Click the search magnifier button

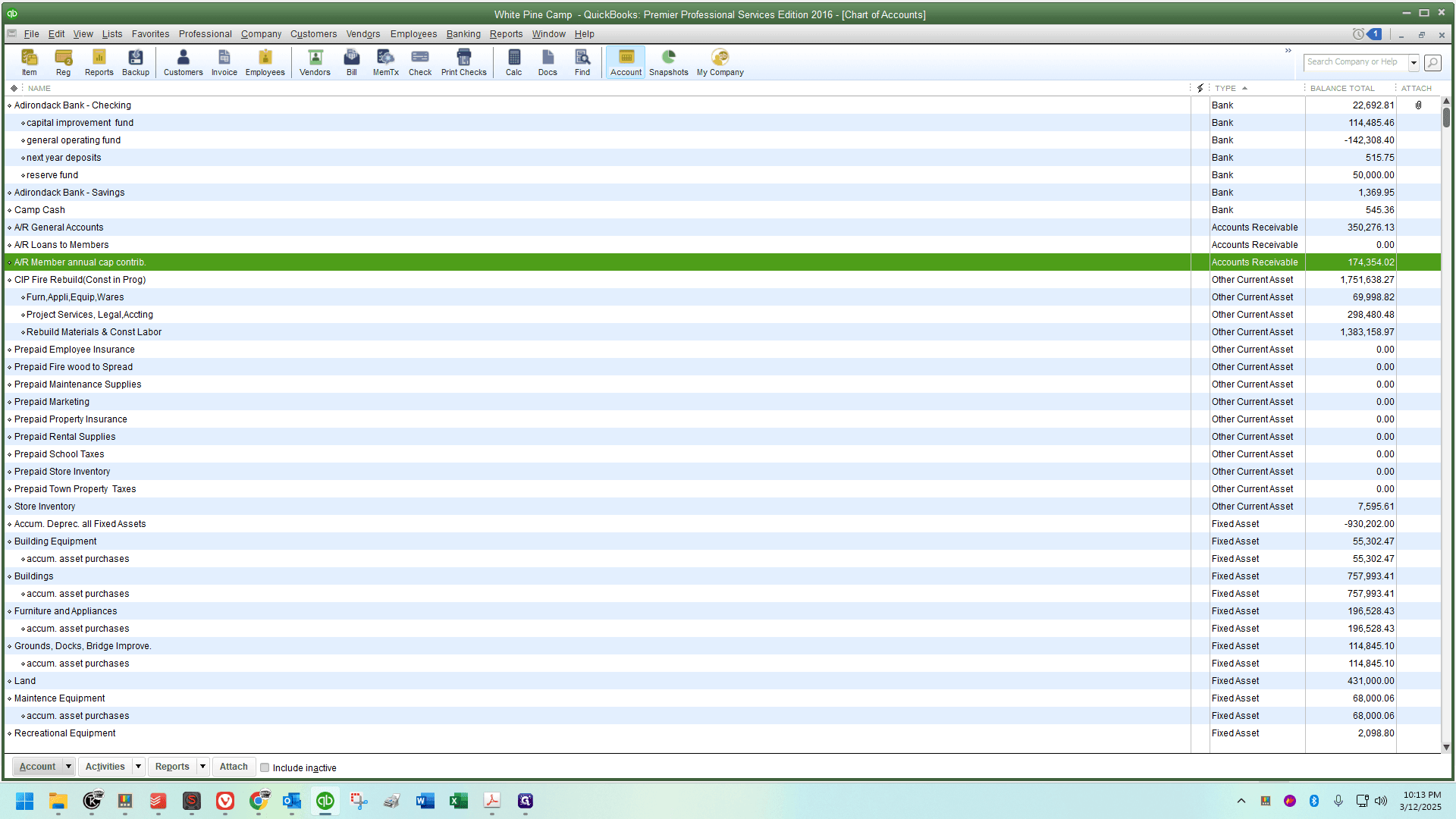tap(1432, 62)
